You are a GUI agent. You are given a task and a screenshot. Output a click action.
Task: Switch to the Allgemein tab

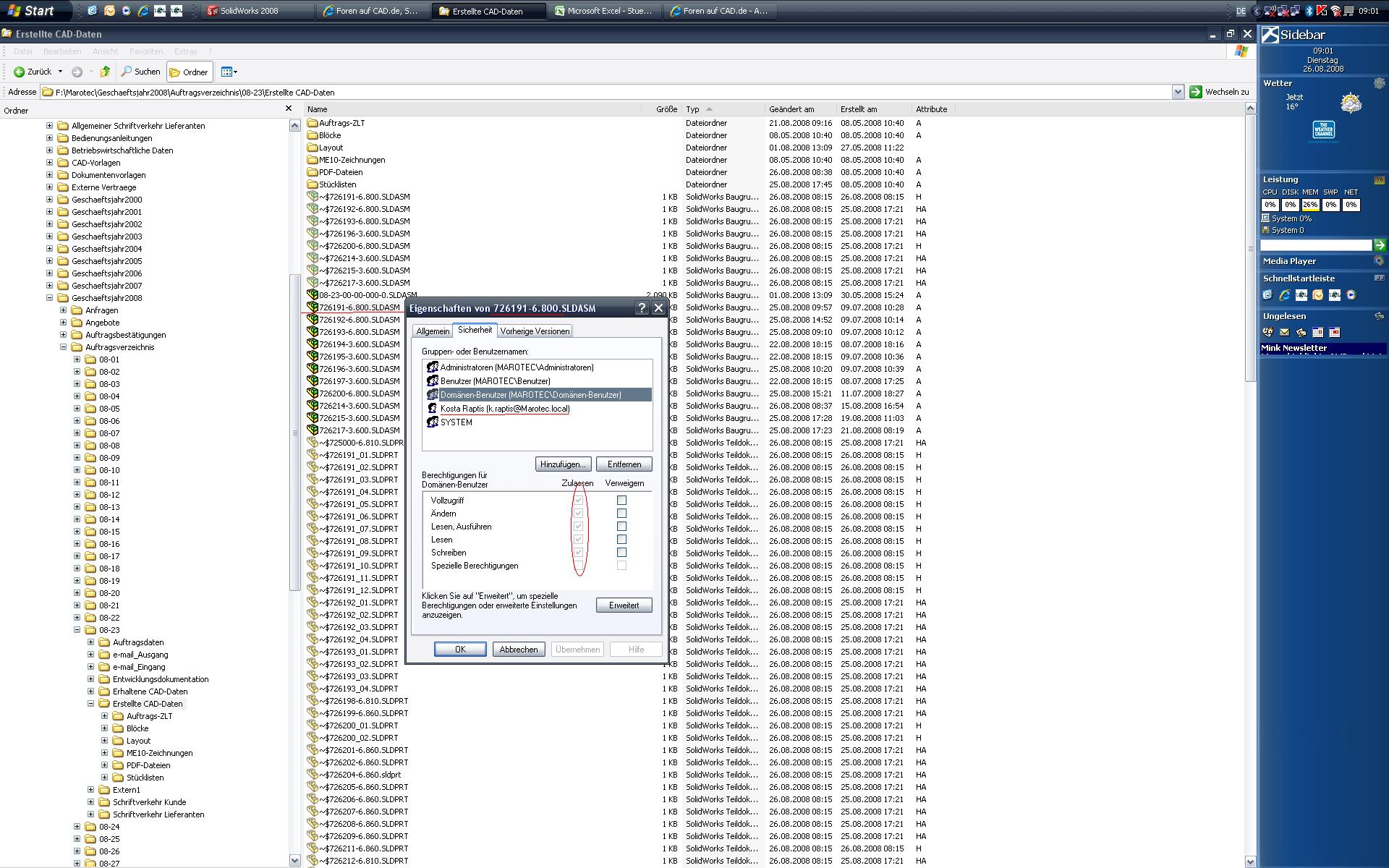pos(433,331)
